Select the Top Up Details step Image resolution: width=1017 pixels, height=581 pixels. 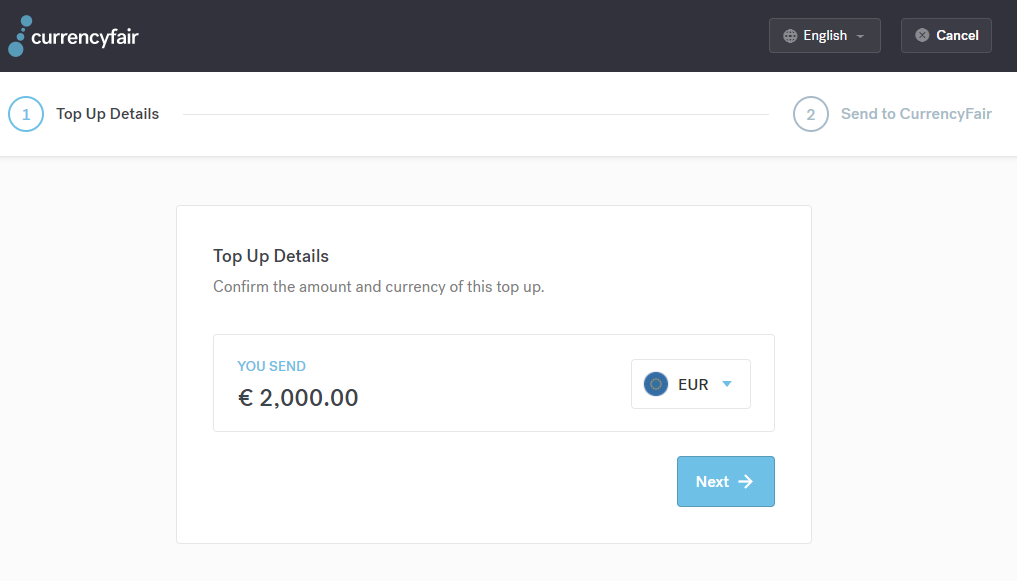click(108, 114)
